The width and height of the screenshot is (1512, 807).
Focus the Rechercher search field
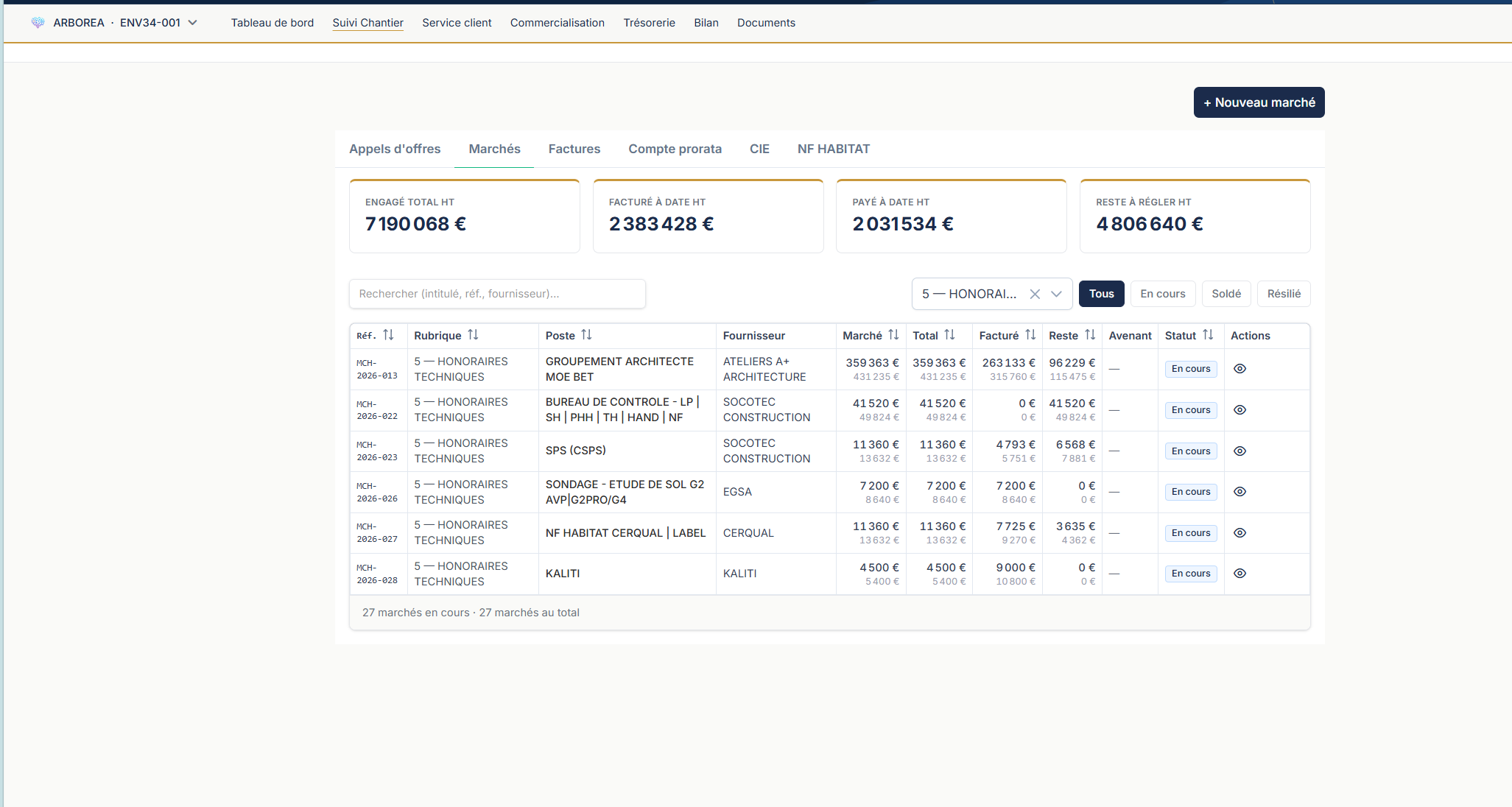click(497, 294)
